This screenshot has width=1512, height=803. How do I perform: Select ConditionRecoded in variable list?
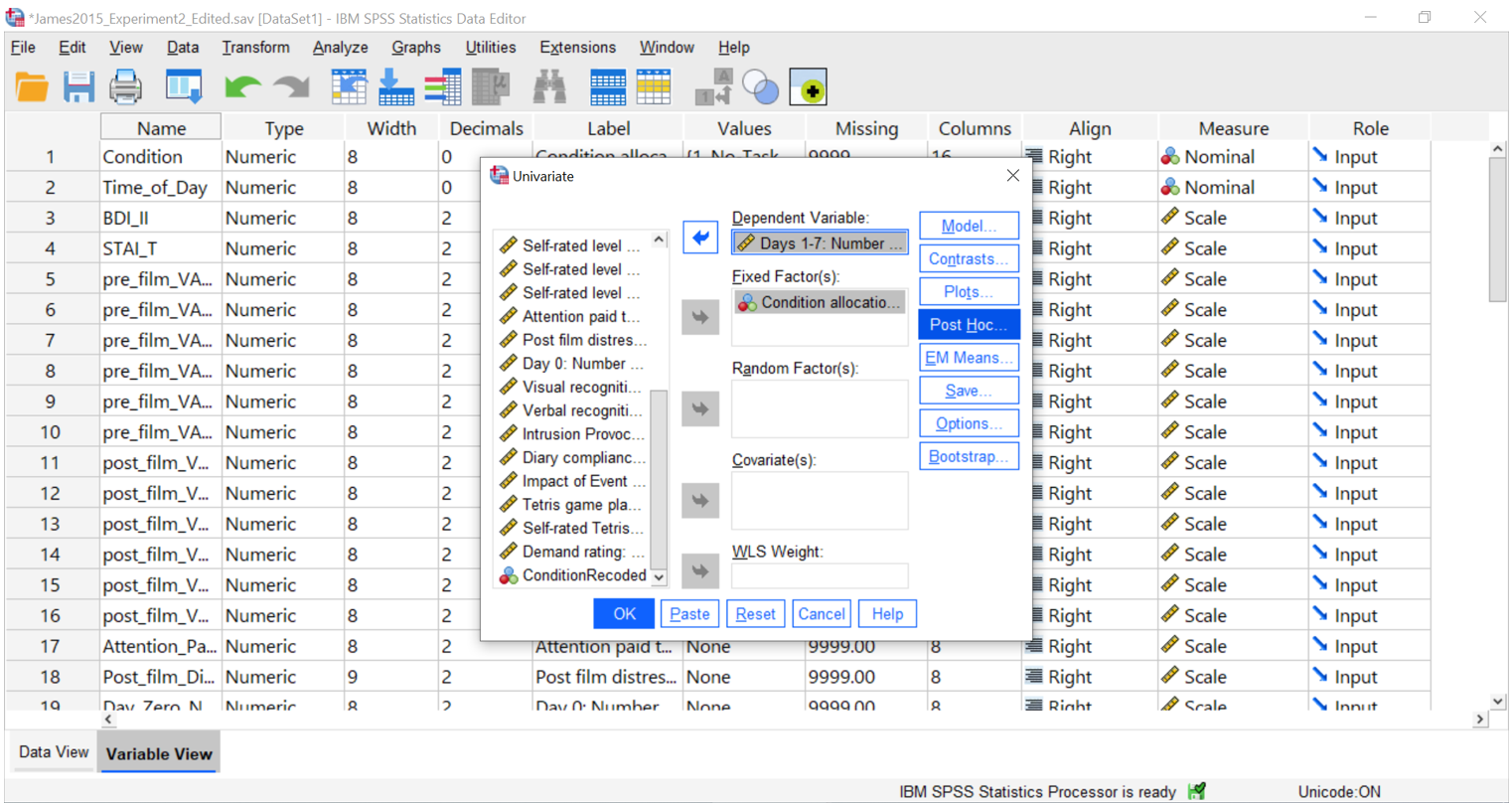573,574
